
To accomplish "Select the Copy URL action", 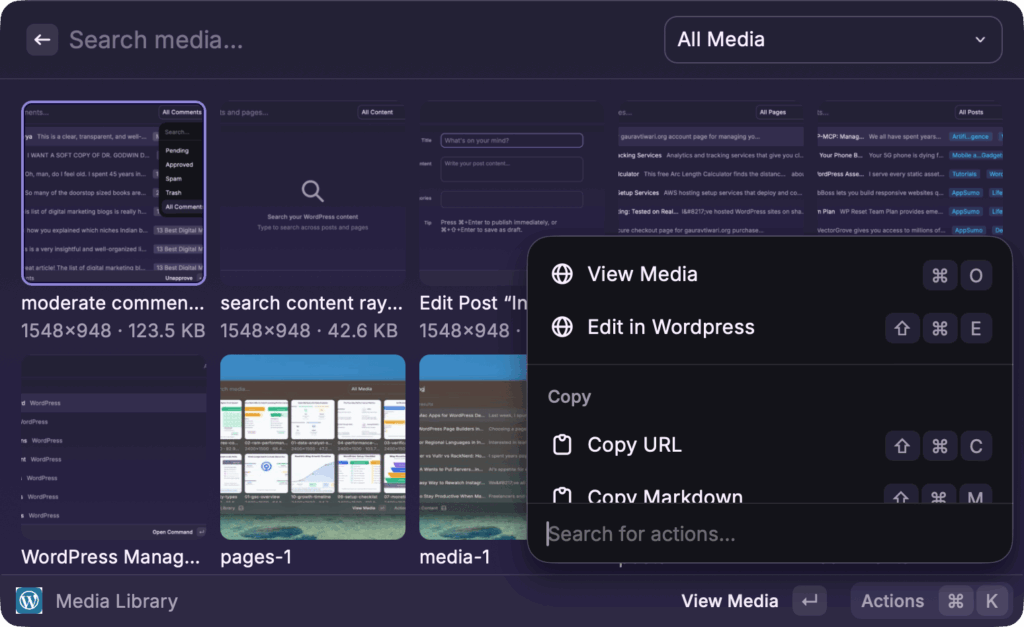I will coord(634,445).
